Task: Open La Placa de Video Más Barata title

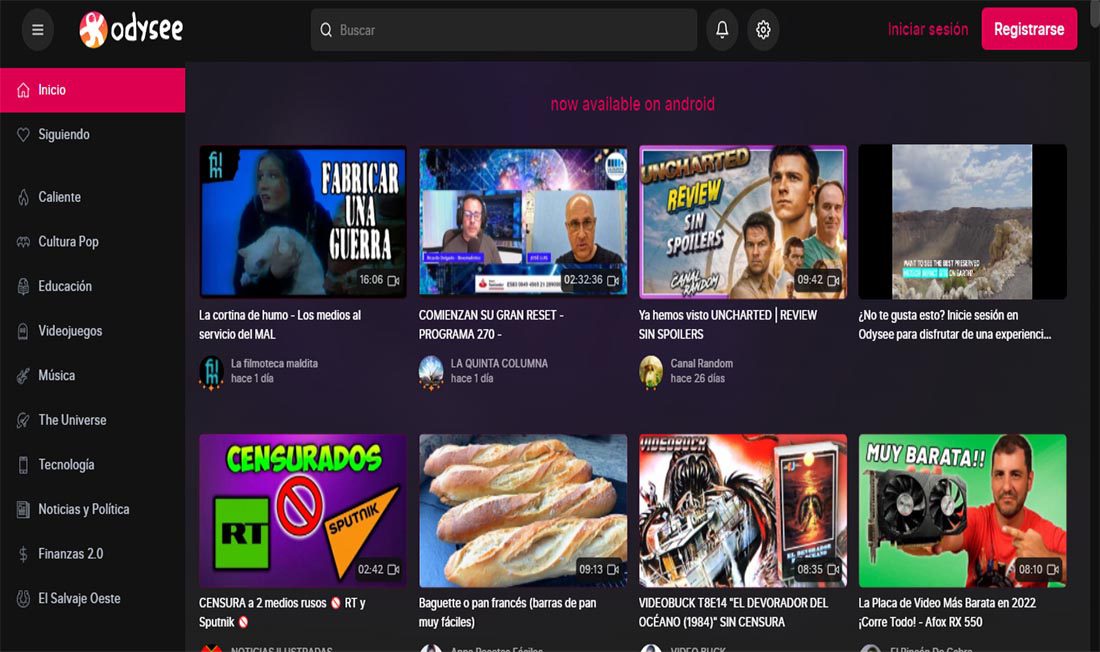Action: pos(947,612)
